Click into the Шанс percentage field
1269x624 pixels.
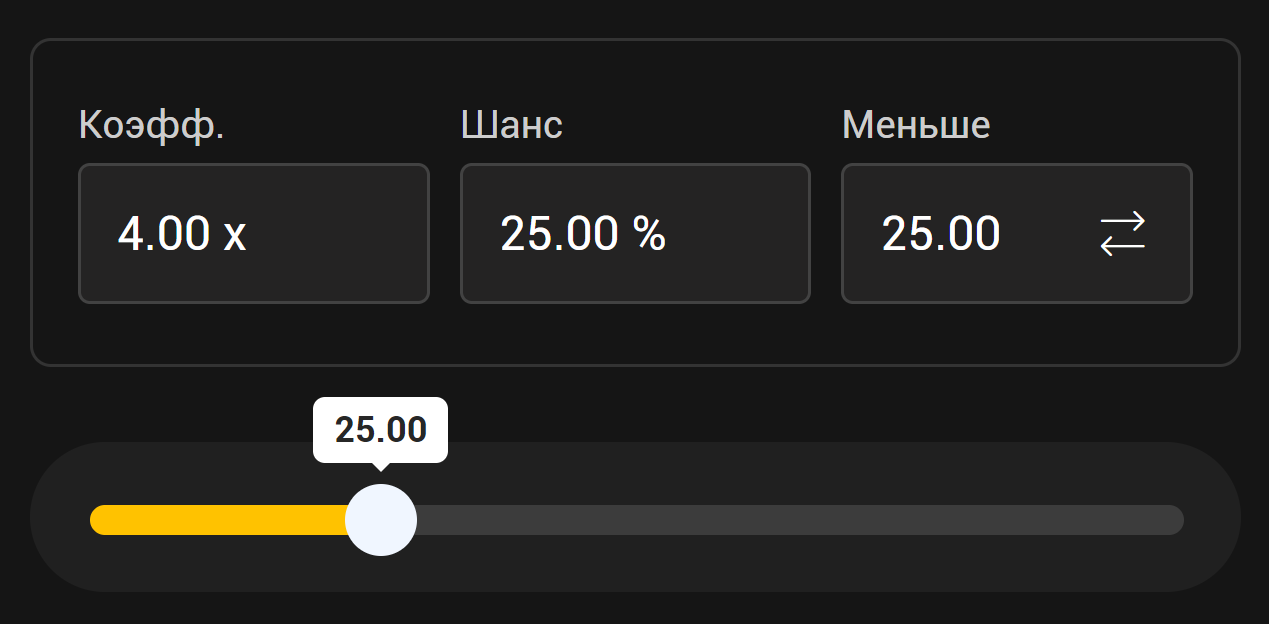634,233
